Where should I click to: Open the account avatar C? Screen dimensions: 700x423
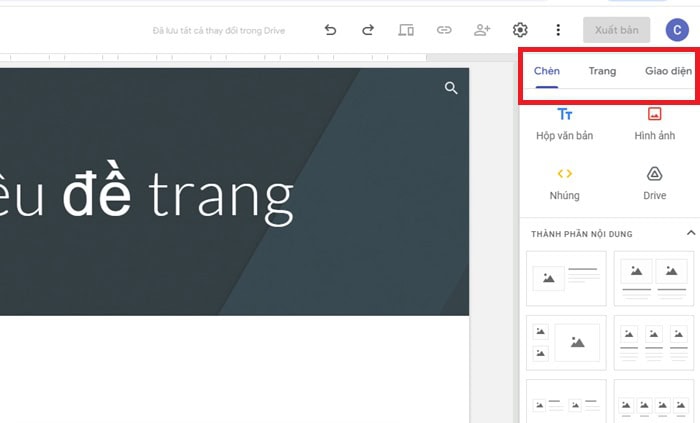pos(677,30)
